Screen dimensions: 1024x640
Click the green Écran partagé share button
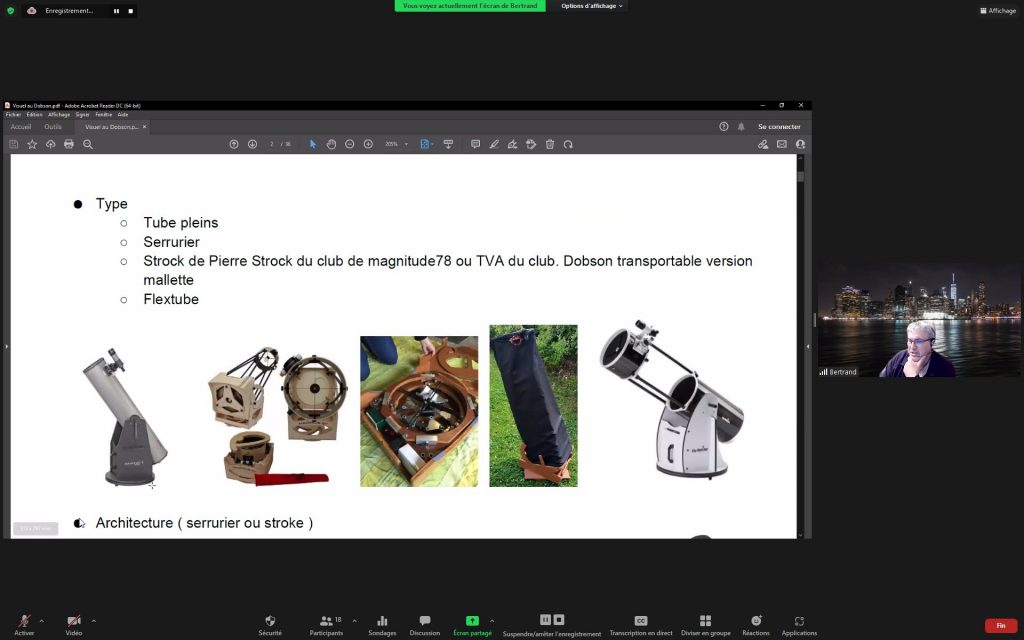[x=472, y=625]
